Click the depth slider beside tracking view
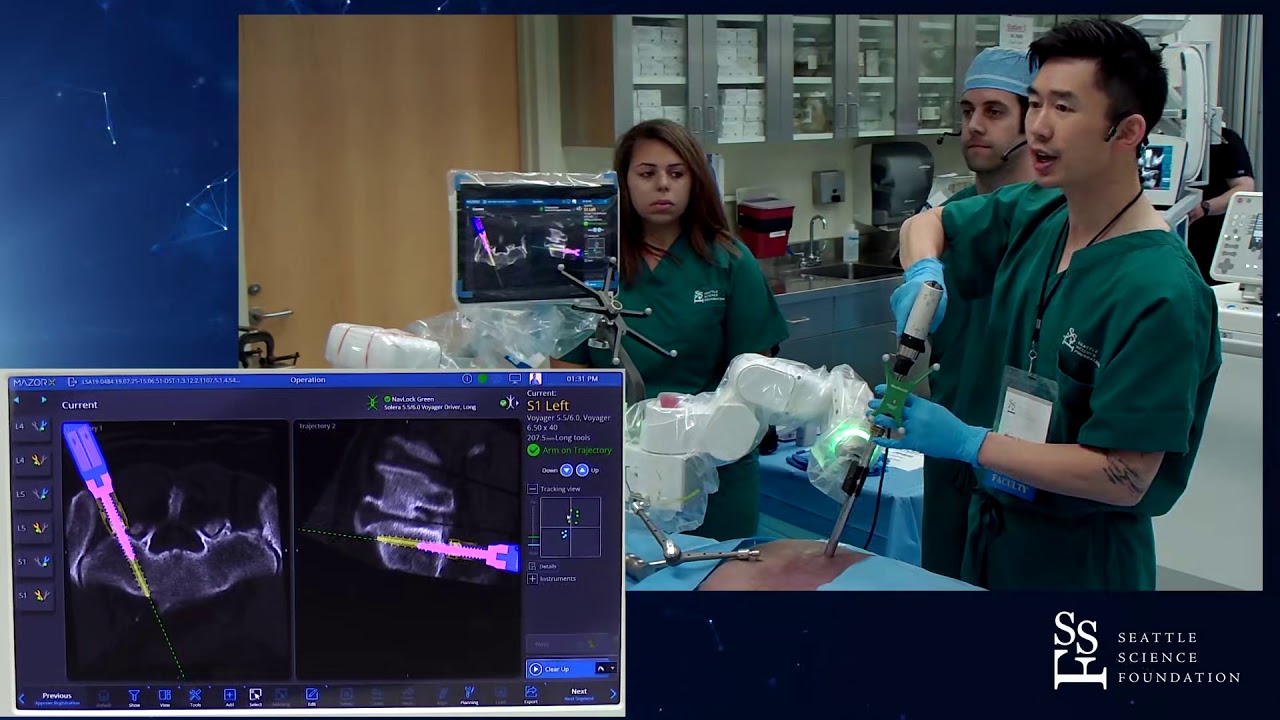Screen dimensions: 1280x720 pyautogui.click(x=533, y=527)
